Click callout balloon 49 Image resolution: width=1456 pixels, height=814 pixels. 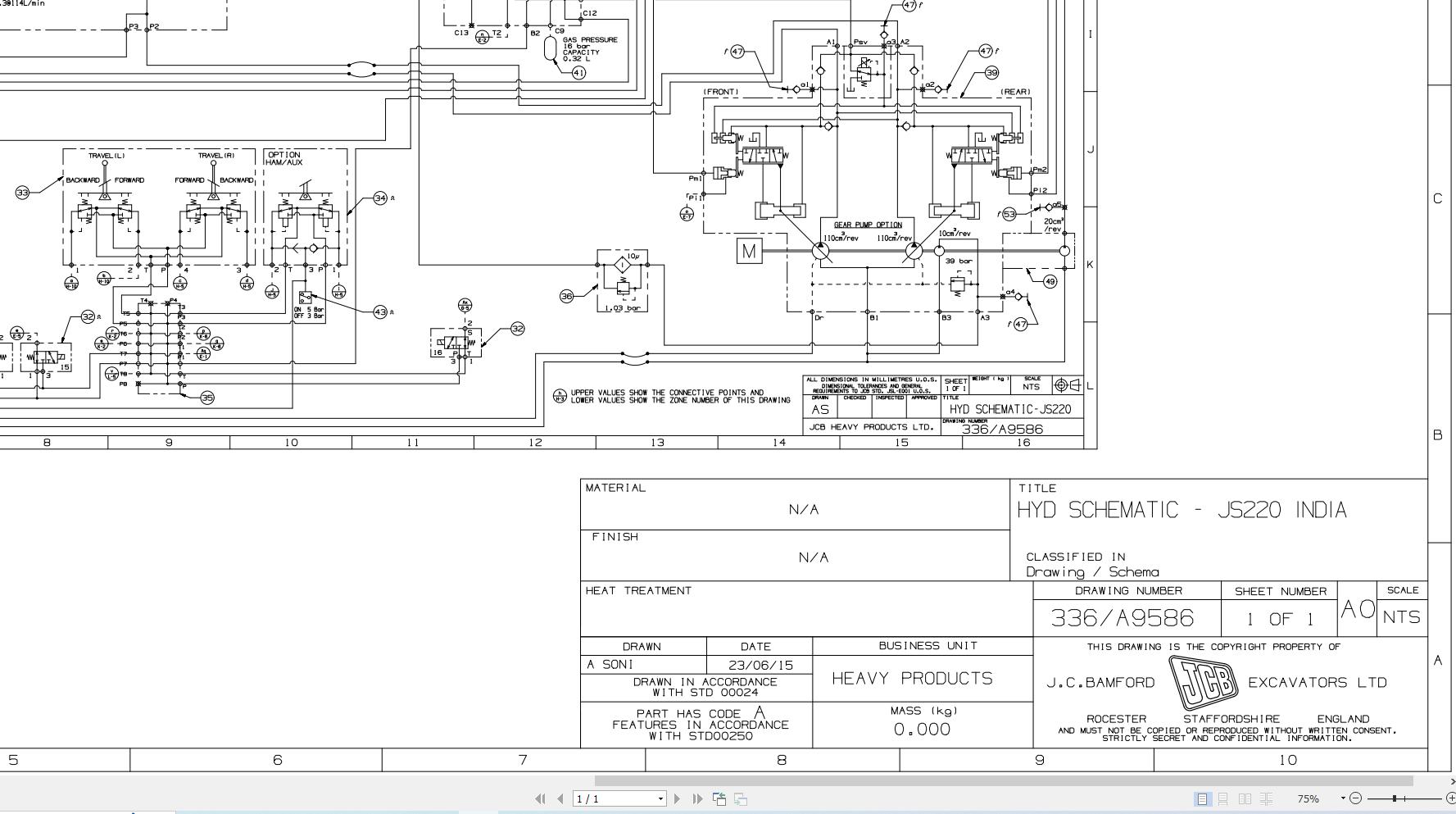coord(1050,281)
